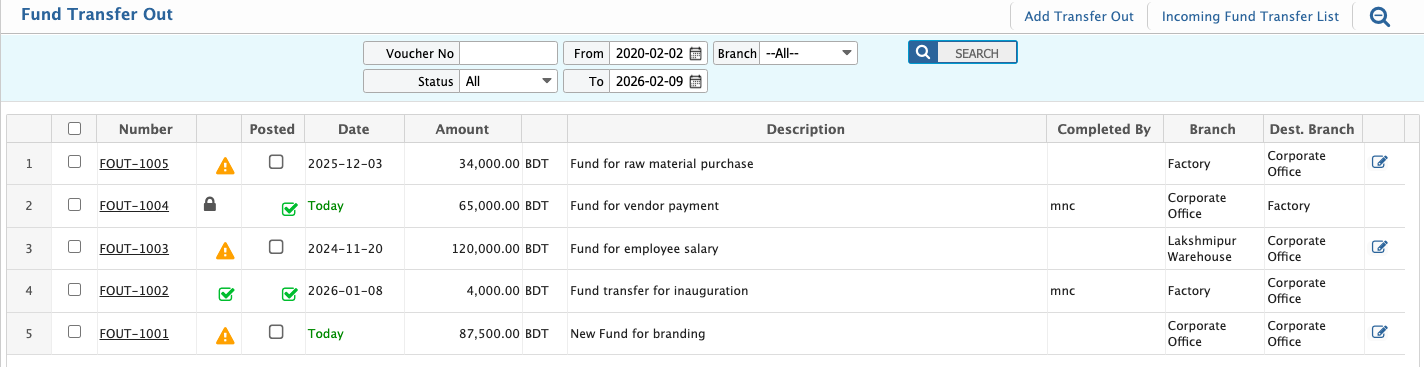Click the green status check for FOUT-1002

pos(226,293)
